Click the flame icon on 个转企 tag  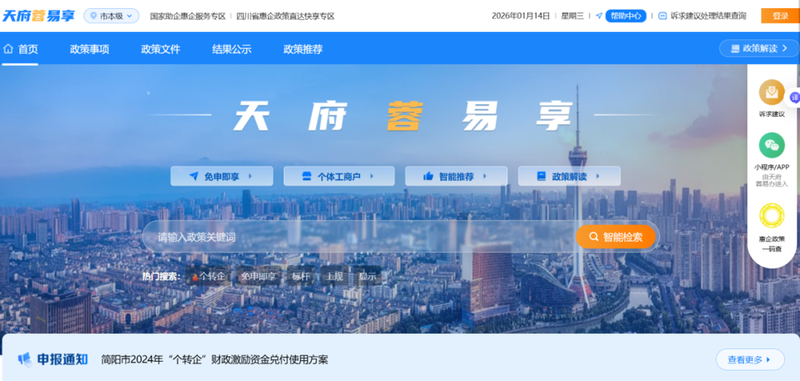click(x=195, y=276)
